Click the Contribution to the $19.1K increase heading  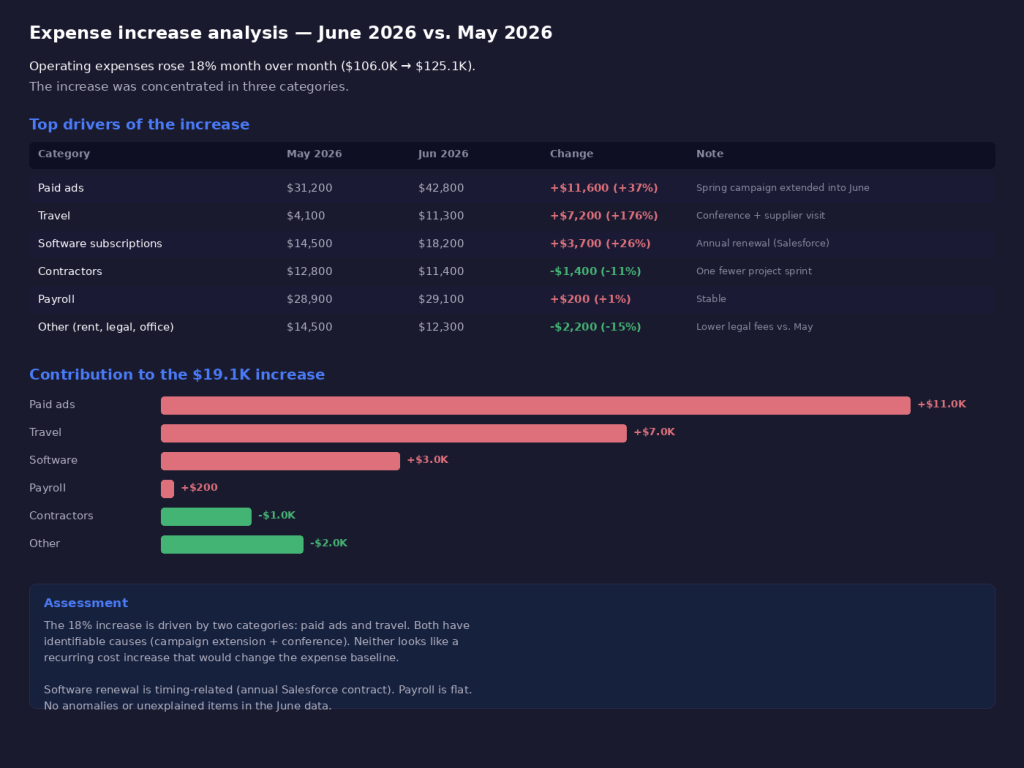coord(177,375)
